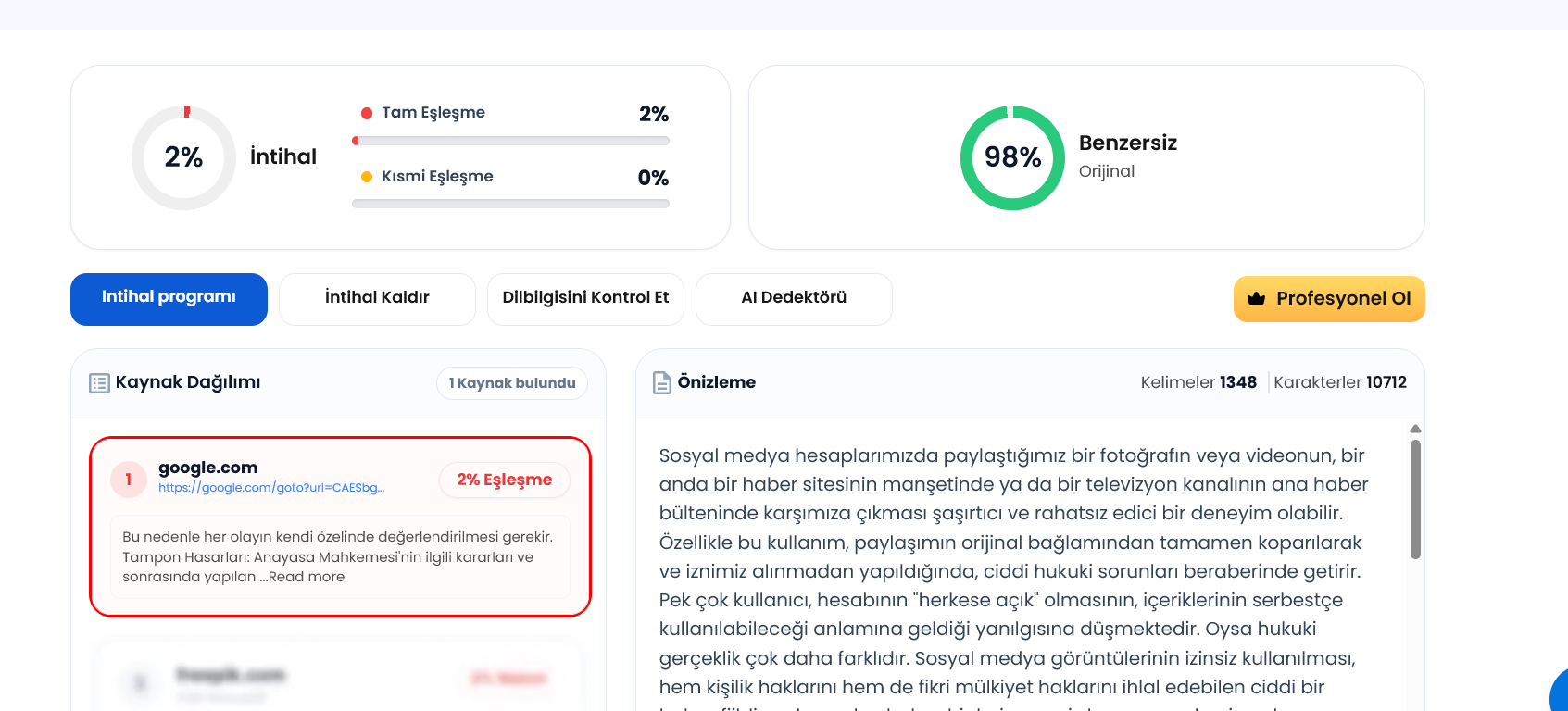1568x711 pixels.
Task: Click the yellow Kısmi Eşleşme dot
Action: pyautogui.click(x=367, y=177)
